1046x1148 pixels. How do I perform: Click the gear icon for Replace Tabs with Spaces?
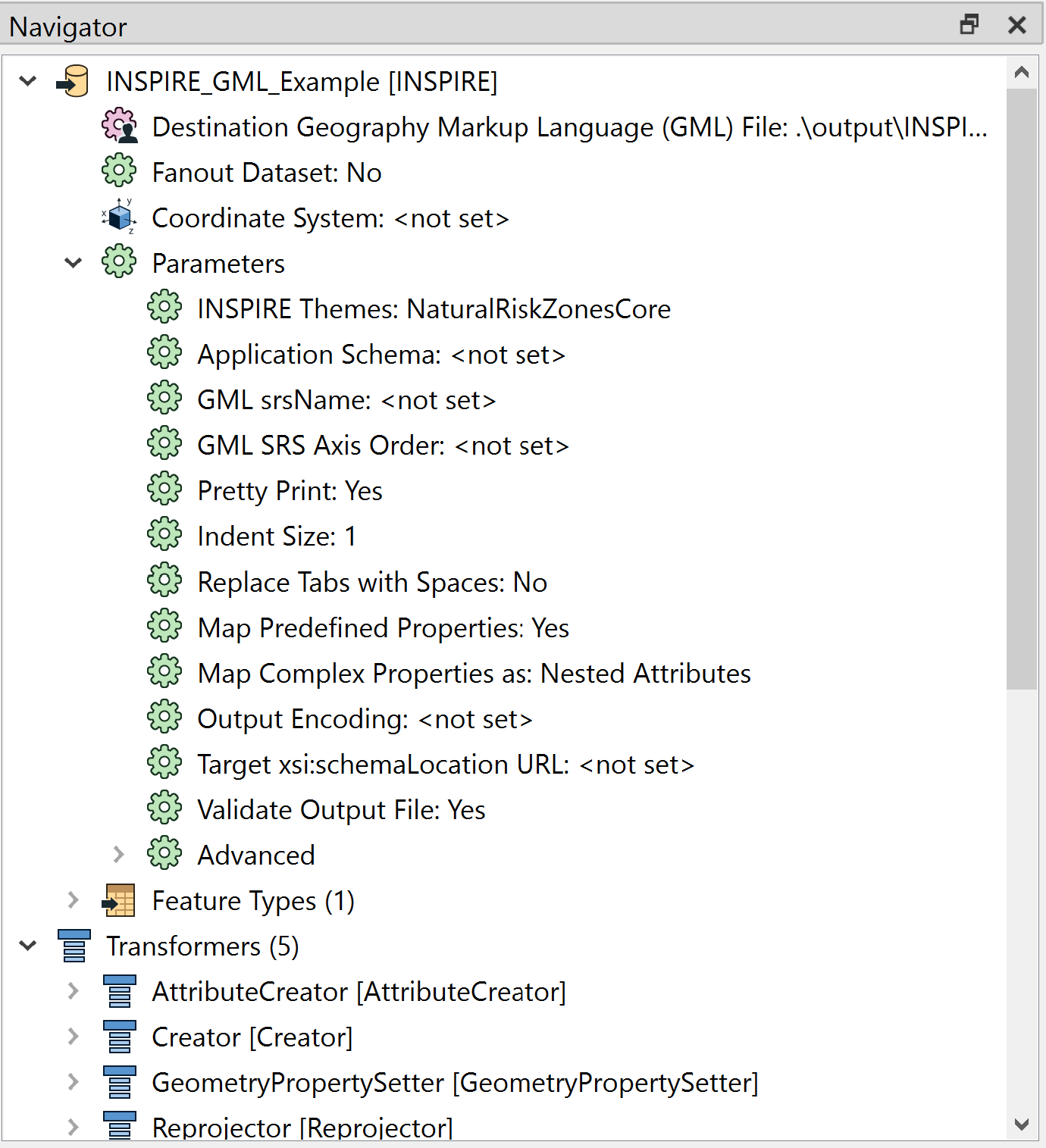(164, 580)
